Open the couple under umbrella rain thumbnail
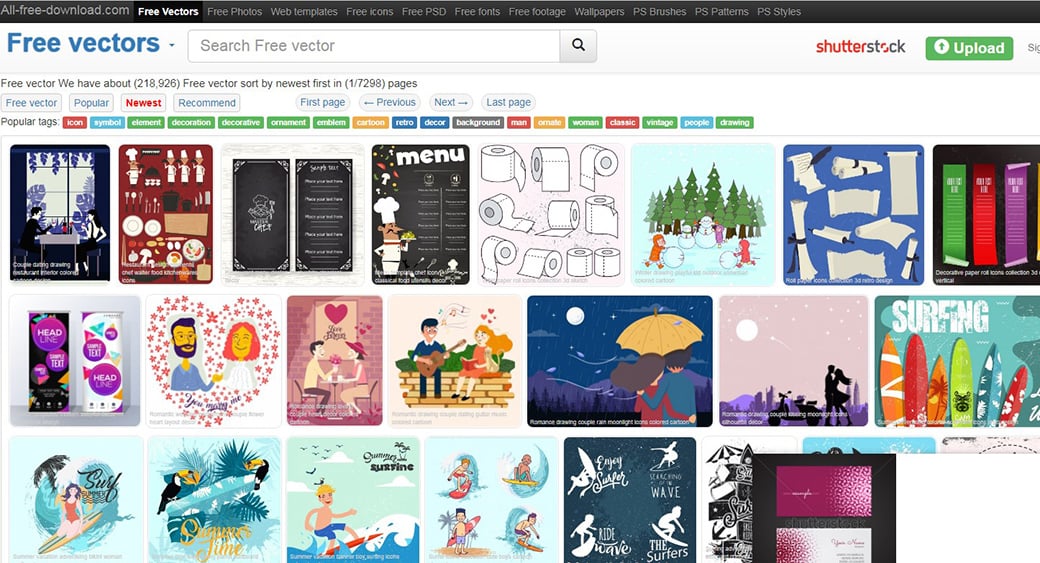 (619, 361)
